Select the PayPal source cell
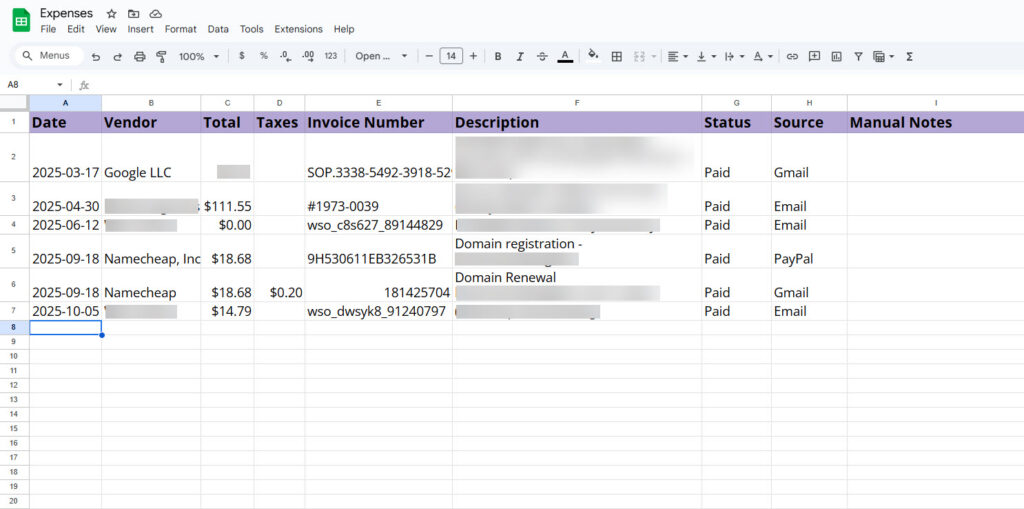This screenshot has height=509, width=1024. [x=809, y=251]
